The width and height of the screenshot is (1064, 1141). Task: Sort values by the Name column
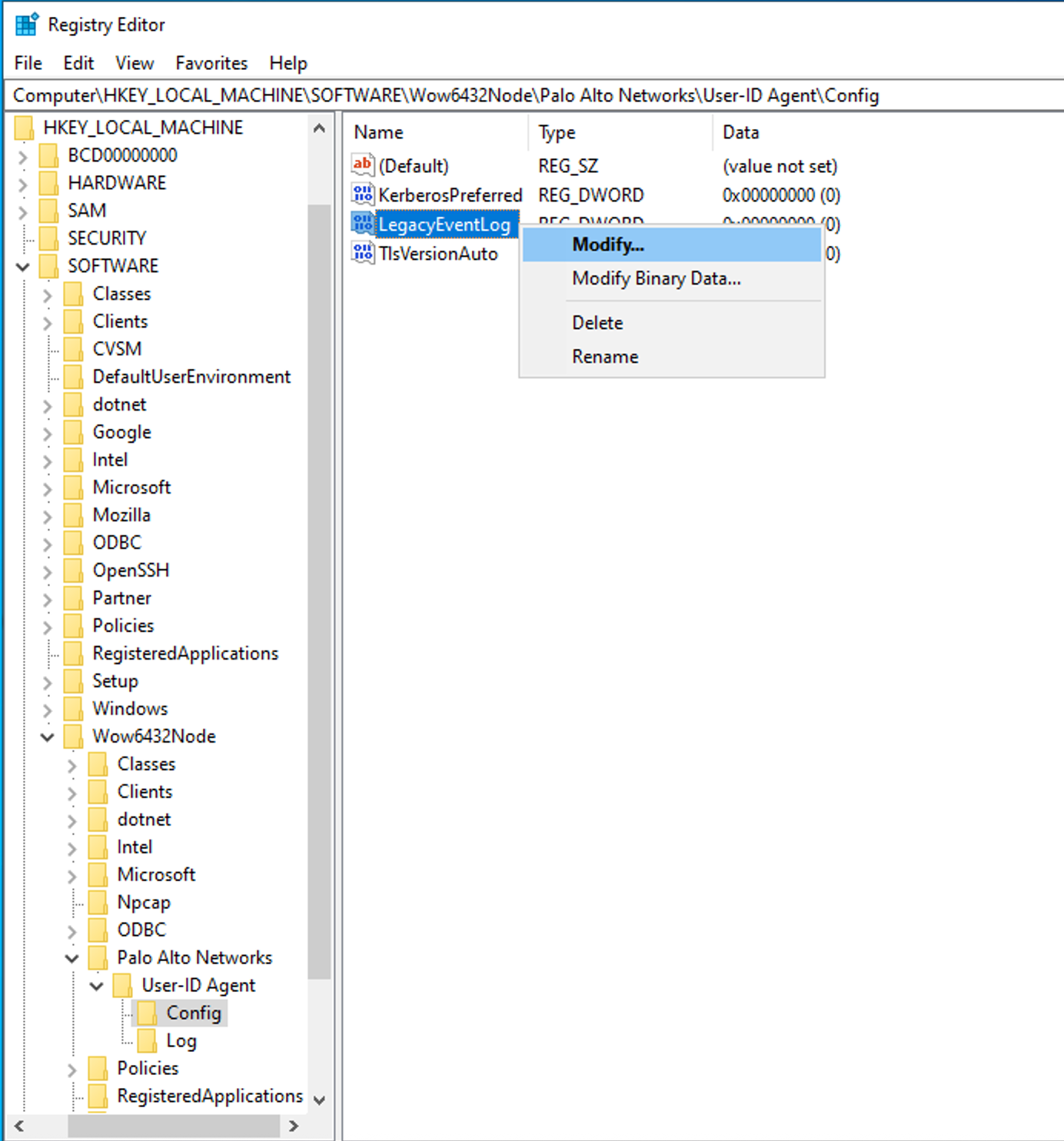(377, 131)
